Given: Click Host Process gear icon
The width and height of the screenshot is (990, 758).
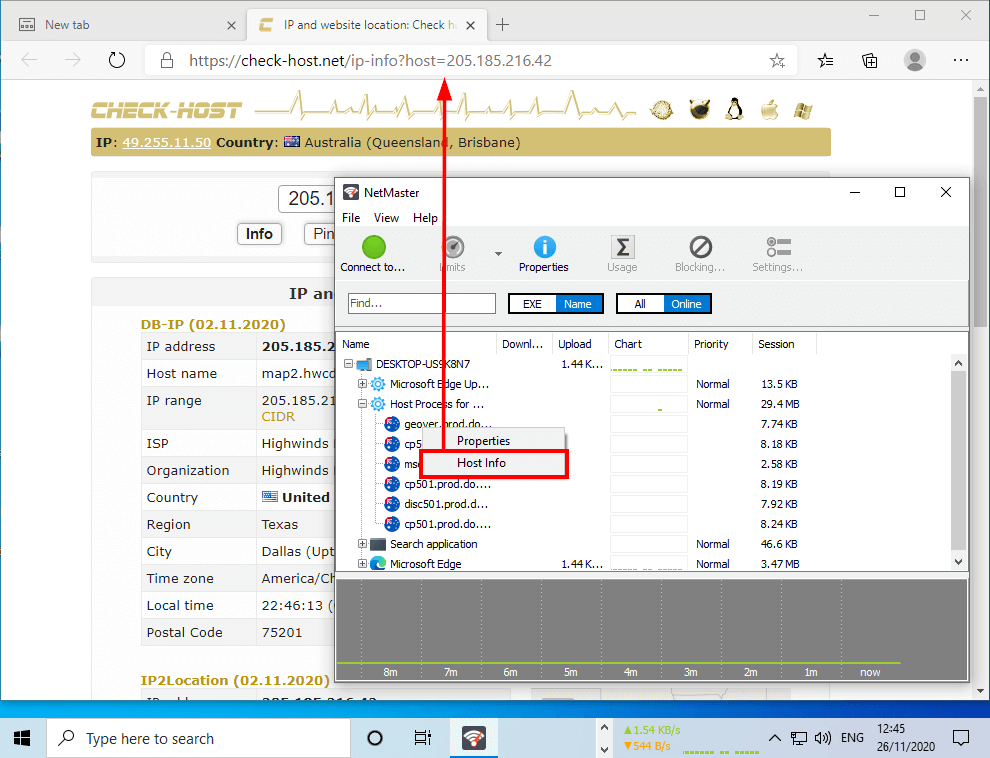Looking at the screenshot, I should tap(378, 404).
